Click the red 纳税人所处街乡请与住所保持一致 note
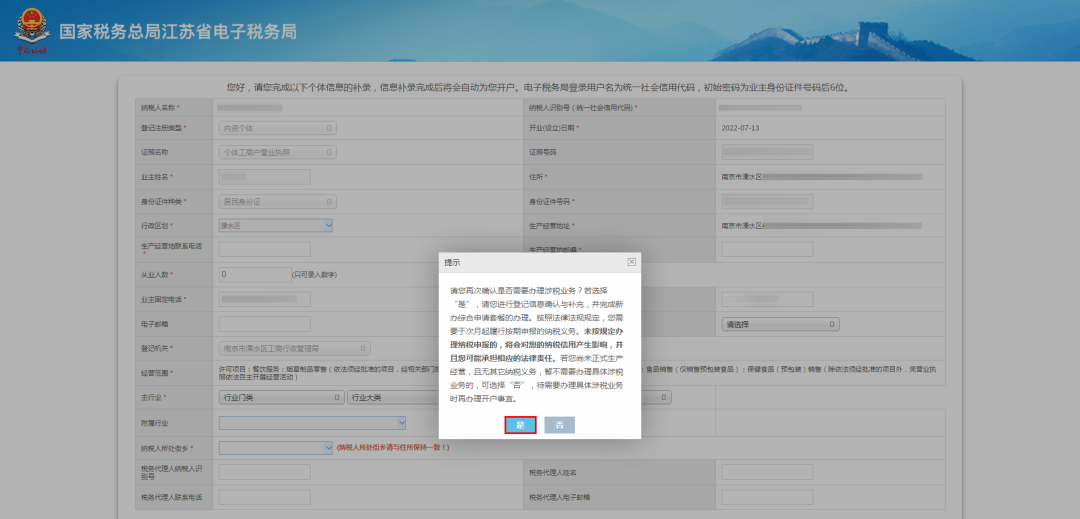This screenshot has width=1080, height=519. tap(393, 447)
